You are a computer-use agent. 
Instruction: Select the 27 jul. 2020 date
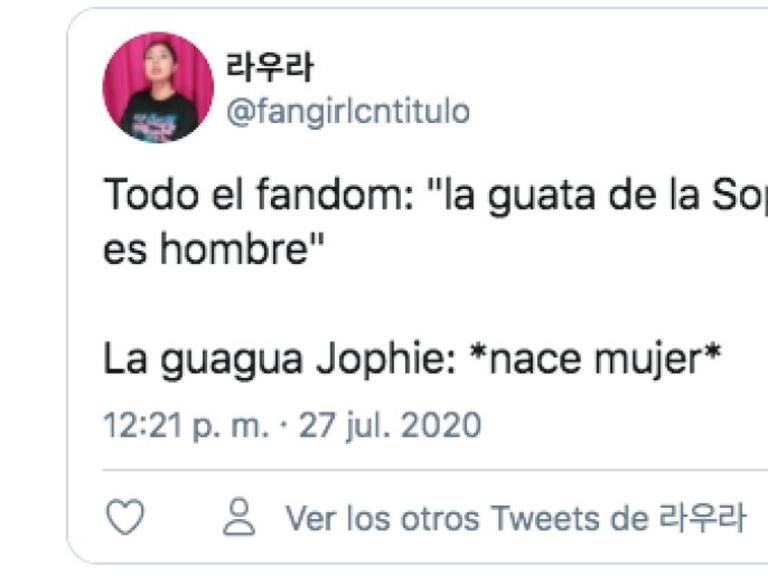390,425
